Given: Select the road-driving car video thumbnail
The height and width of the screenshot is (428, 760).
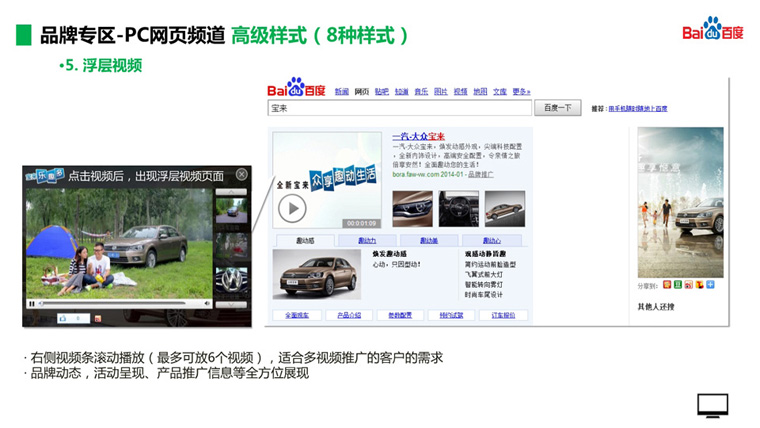Looking at the screenshot, I should [231, 210].
